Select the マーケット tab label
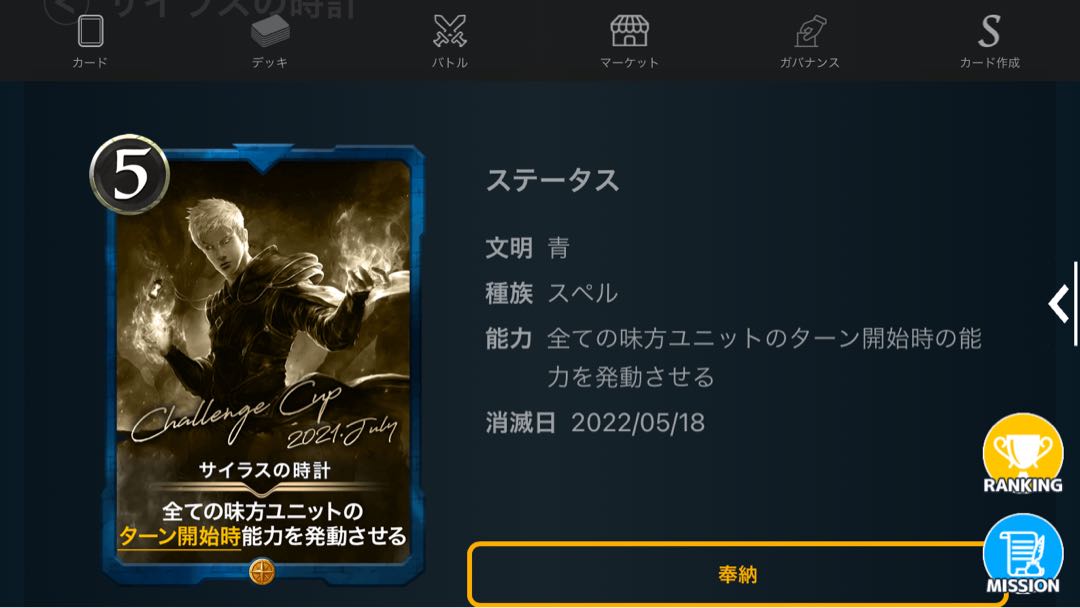Viewport: 1080px width, 608px height. (x=630, y=63)
